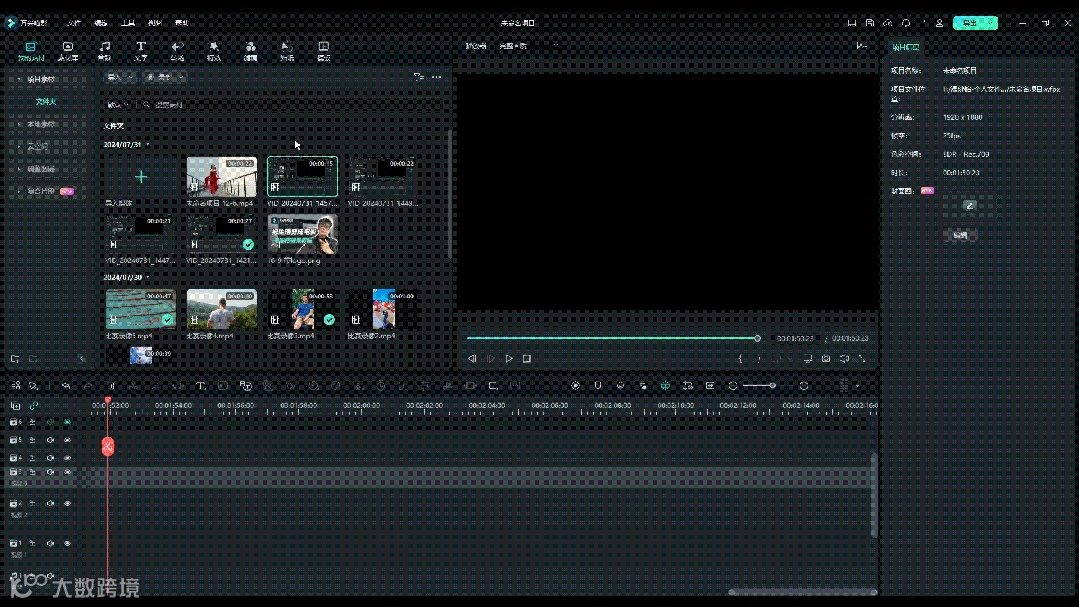Click the headset support icon in title bar
This screenshot has height=607, width=1079.
(906, 23)
